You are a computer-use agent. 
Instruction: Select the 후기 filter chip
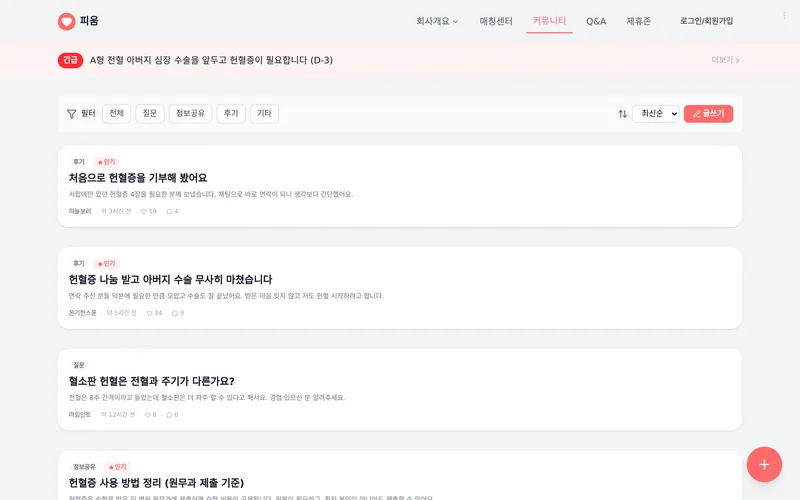pos(231,114)
